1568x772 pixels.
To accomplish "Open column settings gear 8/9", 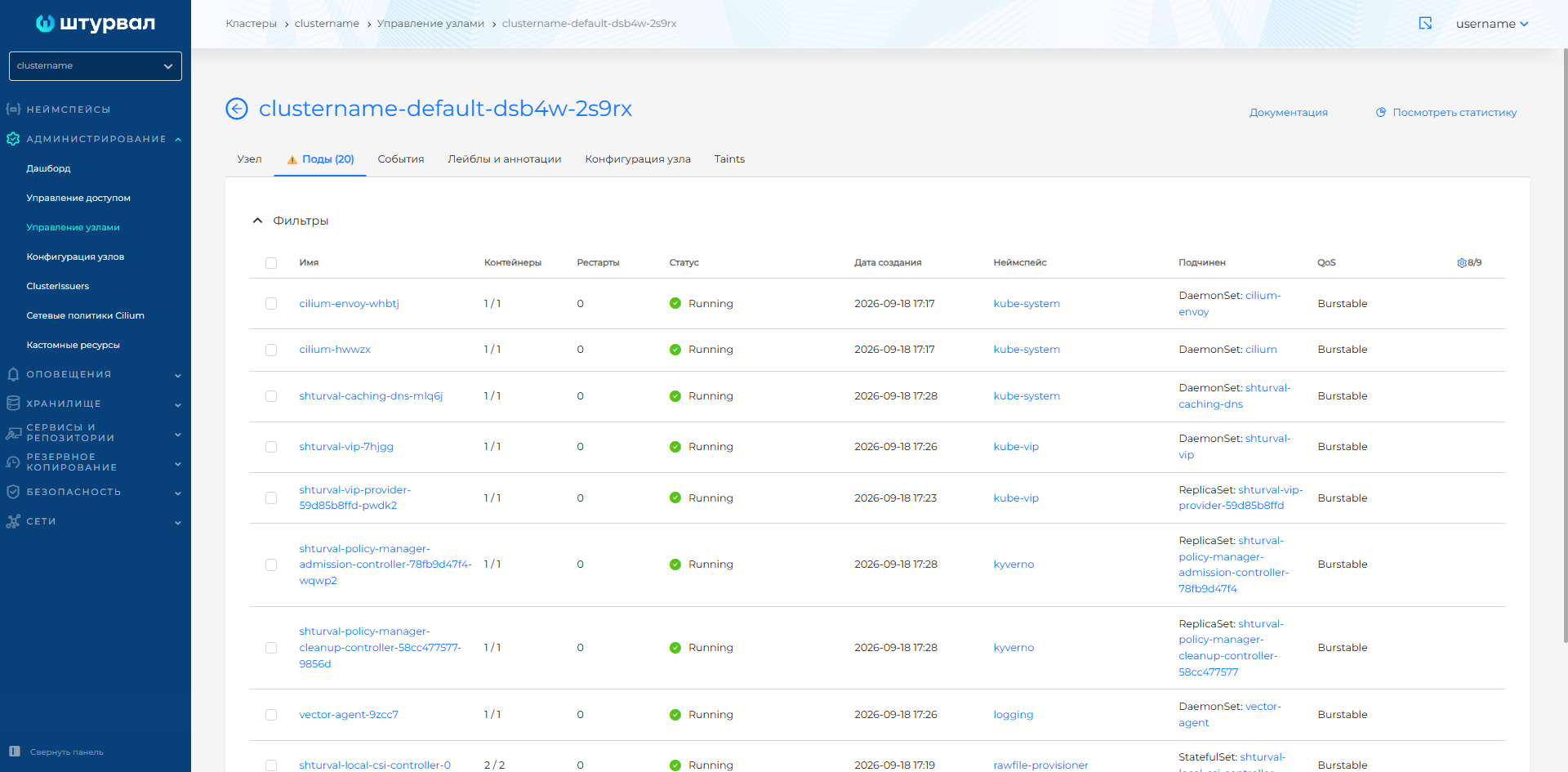I will [1462, 263].
